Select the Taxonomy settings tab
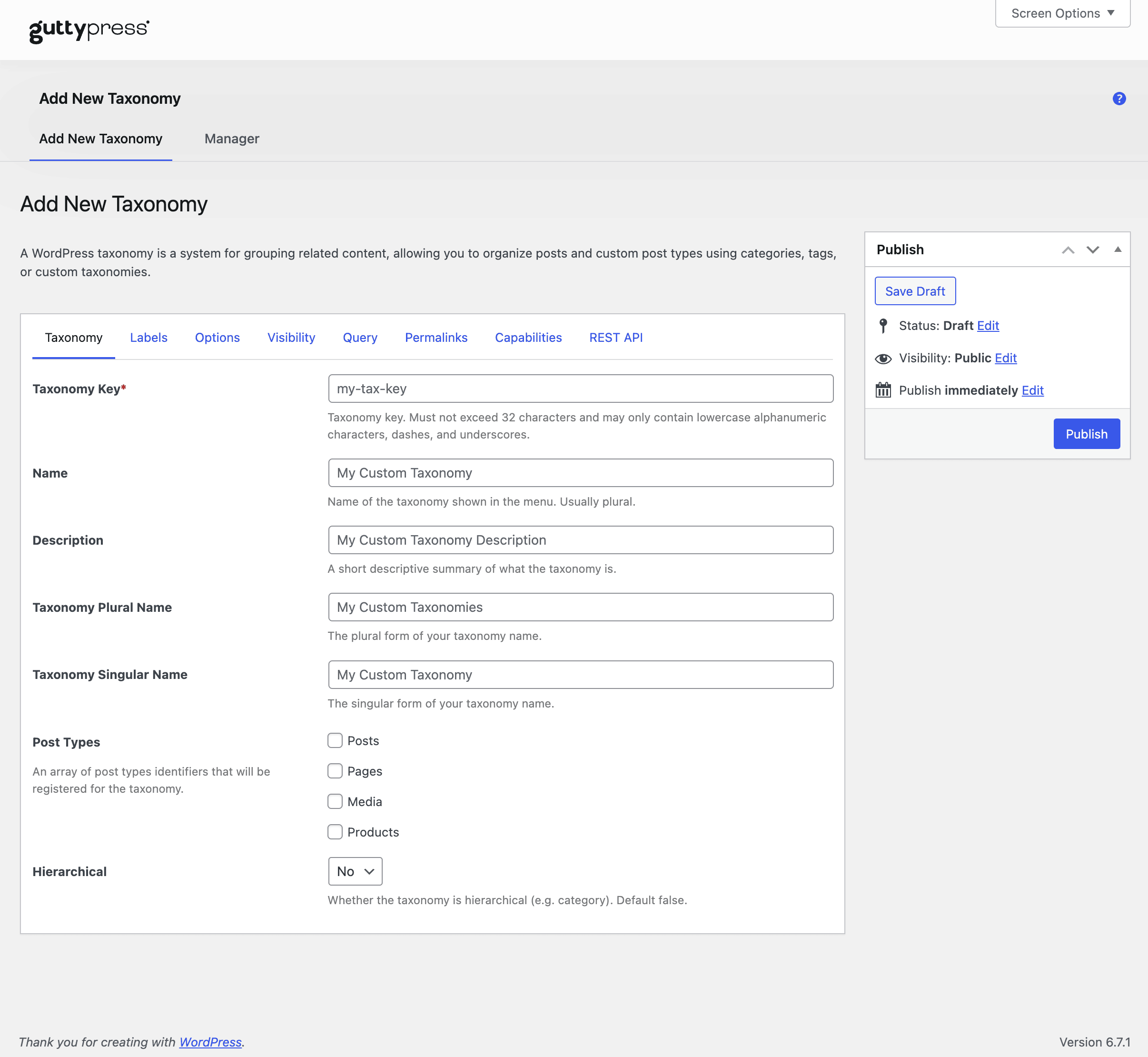Image resolution: width=1148 pixels, height=1057 pixels. pos(74,338)
